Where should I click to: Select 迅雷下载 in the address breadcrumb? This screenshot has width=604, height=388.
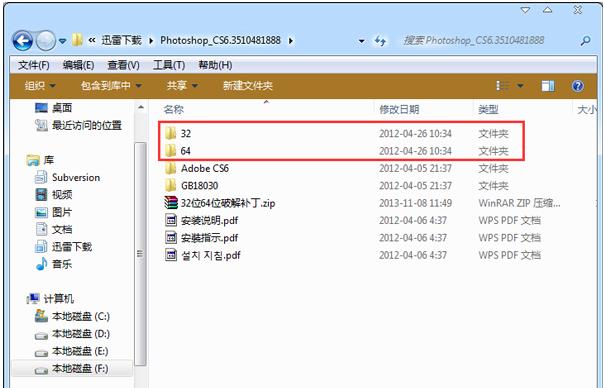coord(121,40)
